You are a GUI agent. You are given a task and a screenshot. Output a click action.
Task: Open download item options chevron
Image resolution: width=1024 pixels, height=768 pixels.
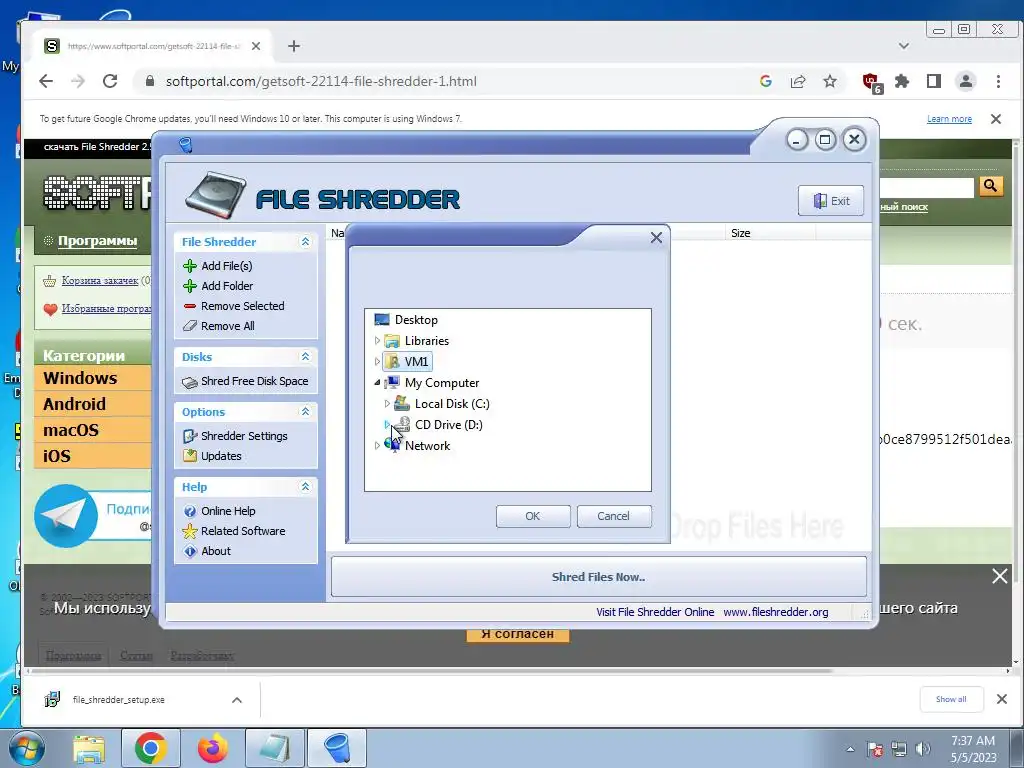(x=237, y=699)
